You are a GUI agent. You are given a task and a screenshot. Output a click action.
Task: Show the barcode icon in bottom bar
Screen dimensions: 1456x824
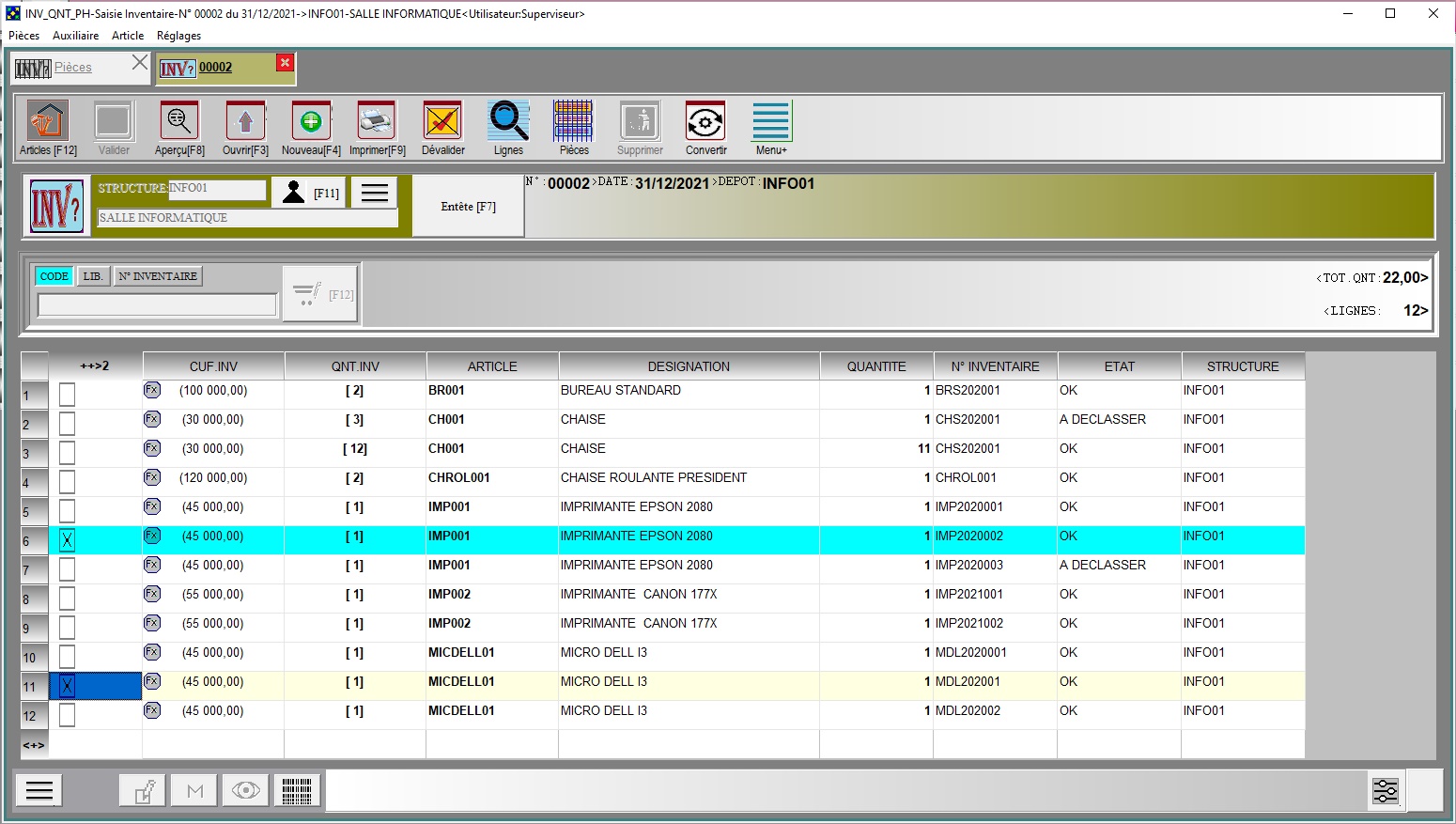coord(297,791)
